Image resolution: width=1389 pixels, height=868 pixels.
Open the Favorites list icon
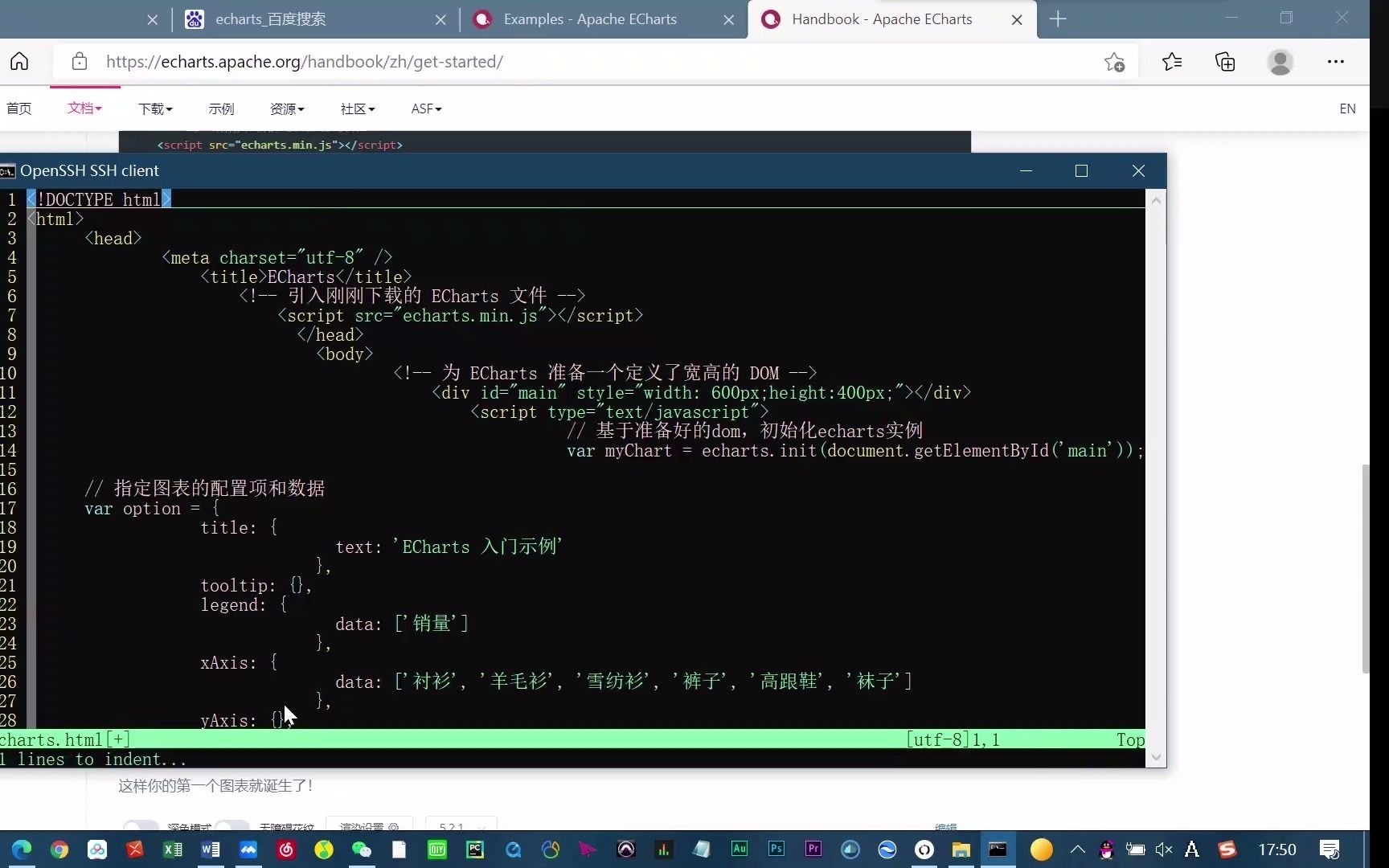(x=1171, y=61)
